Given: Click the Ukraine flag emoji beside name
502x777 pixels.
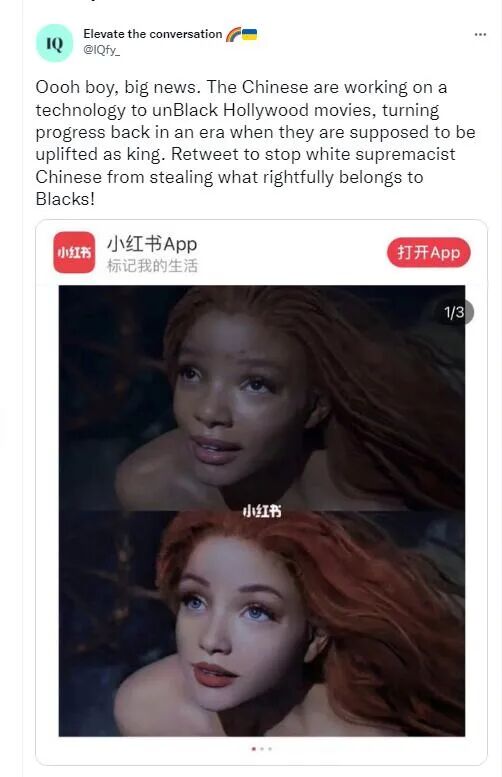Looking at the screenshot, I should coord(249,34).
